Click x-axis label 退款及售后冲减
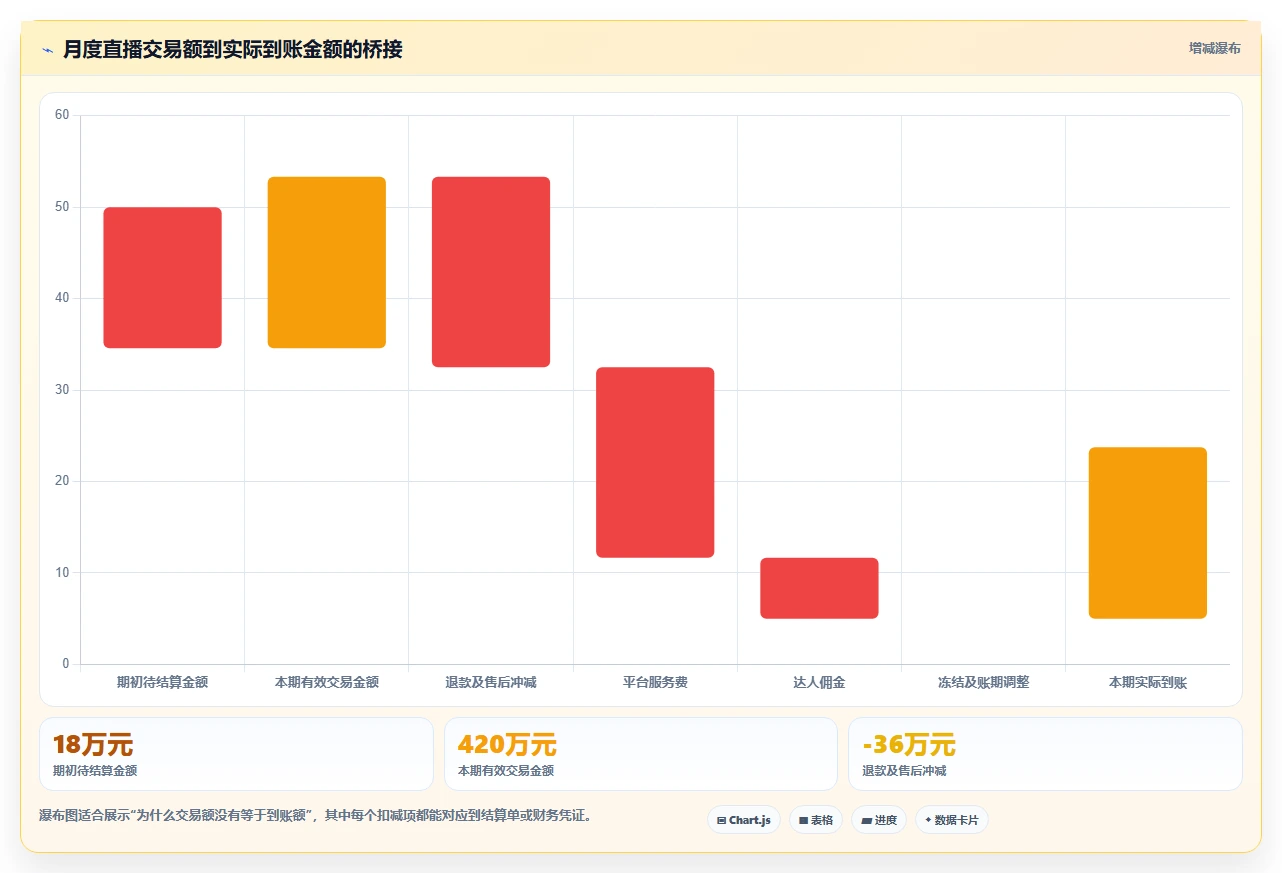Screen dimensions: 1282x873 point(491,682)
